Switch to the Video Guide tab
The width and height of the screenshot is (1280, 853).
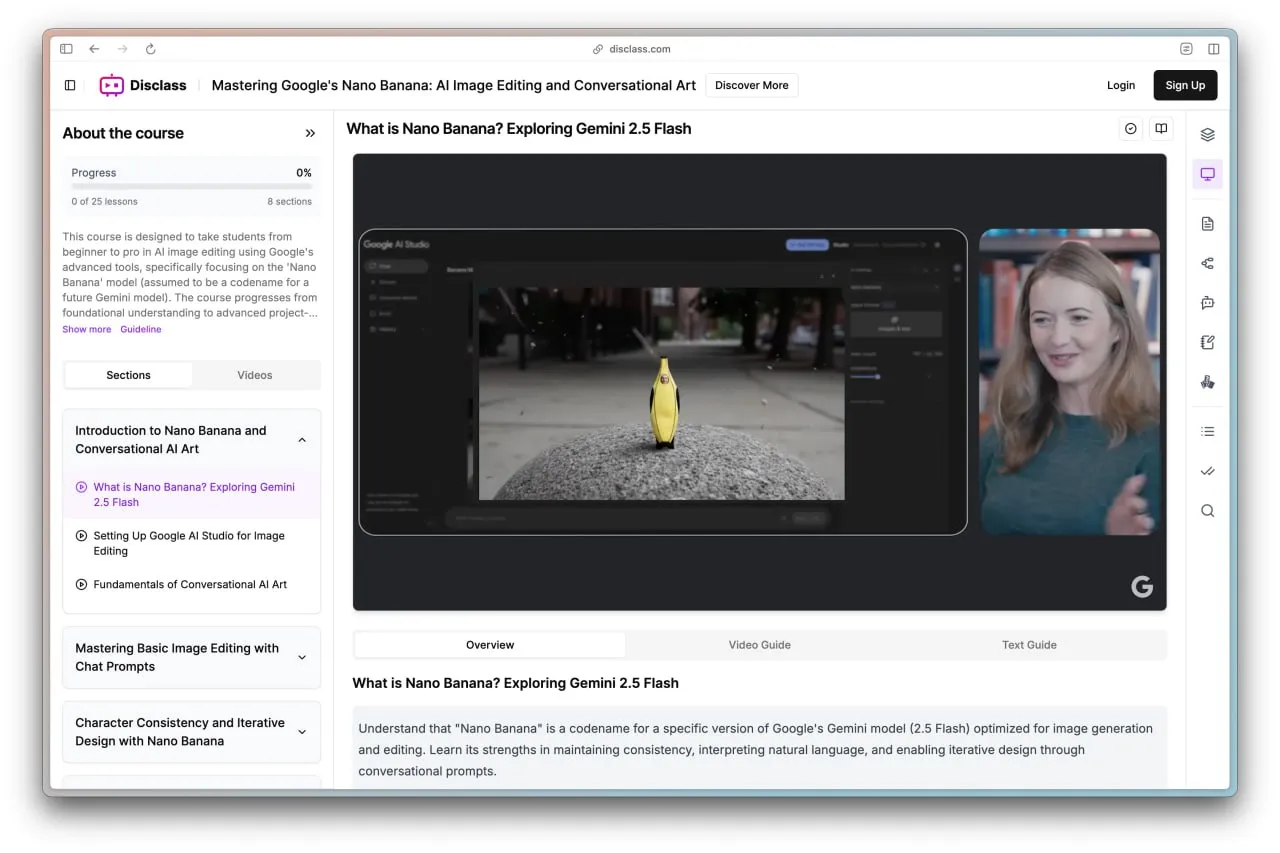(x=760, y=645)
